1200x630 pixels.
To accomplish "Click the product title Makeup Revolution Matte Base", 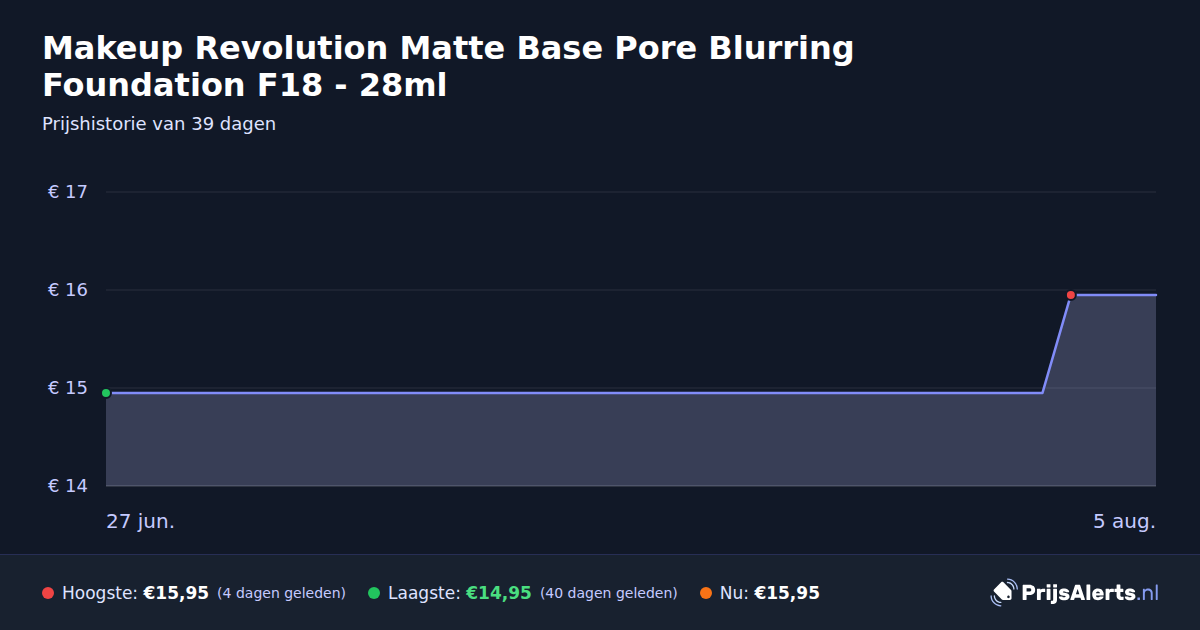I will pos(448,66).
